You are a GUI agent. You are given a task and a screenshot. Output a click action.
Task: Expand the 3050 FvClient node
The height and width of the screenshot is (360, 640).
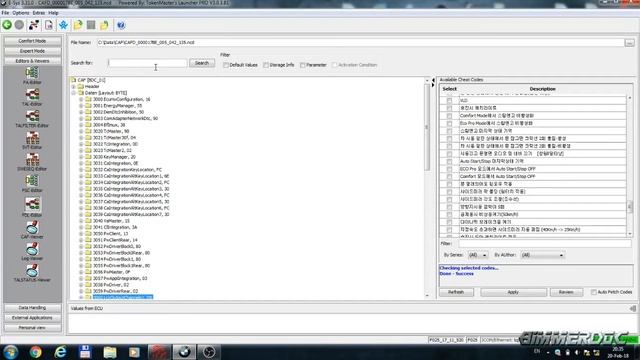(81, 233)
